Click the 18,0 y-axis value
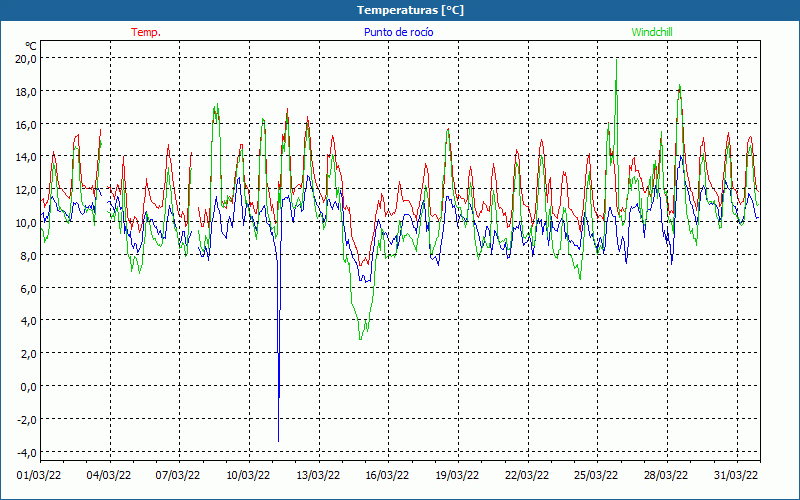The width and height of the screenshot is (800, 500). [26, 92]
